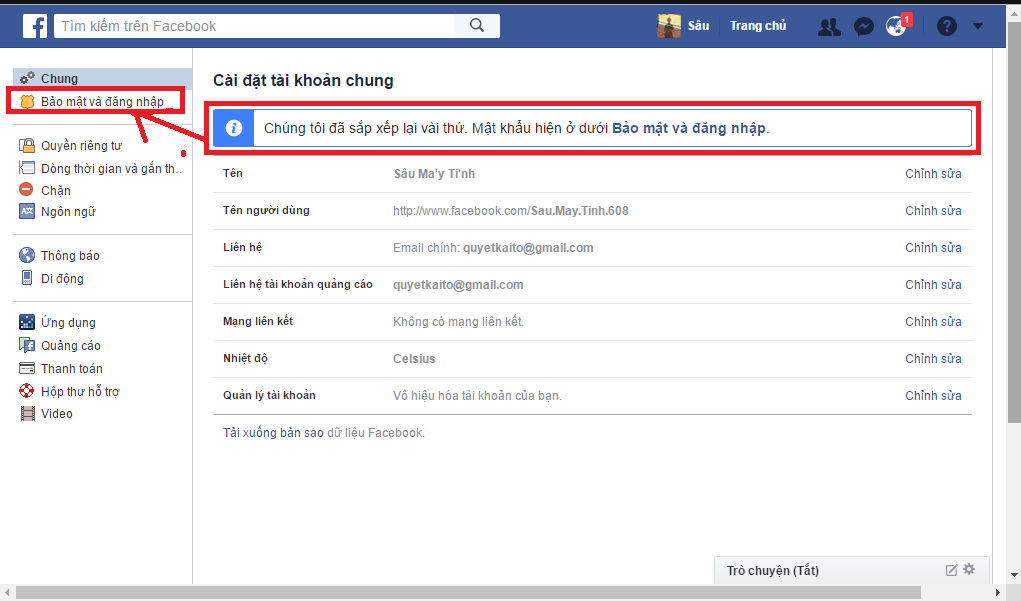
Task: Click the Video film icon
Action: coord(27,413)
